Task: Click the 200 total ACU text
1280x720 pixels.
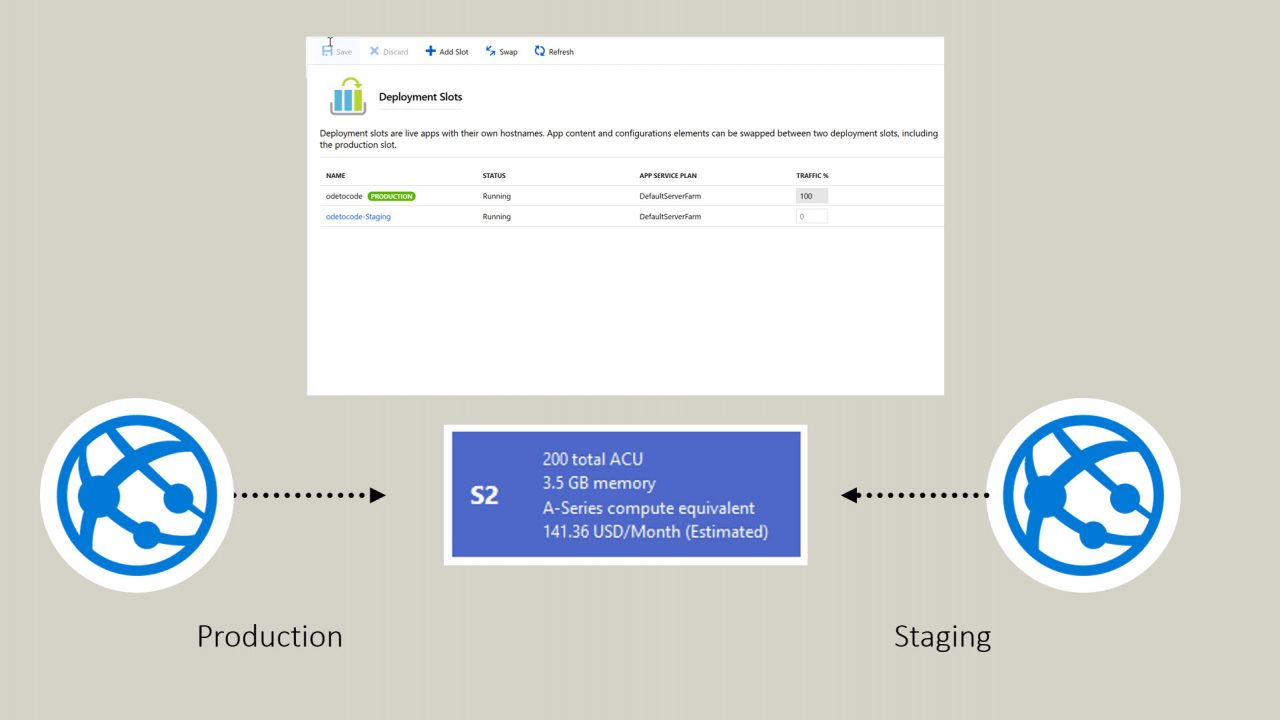Action: click(592, 459)
